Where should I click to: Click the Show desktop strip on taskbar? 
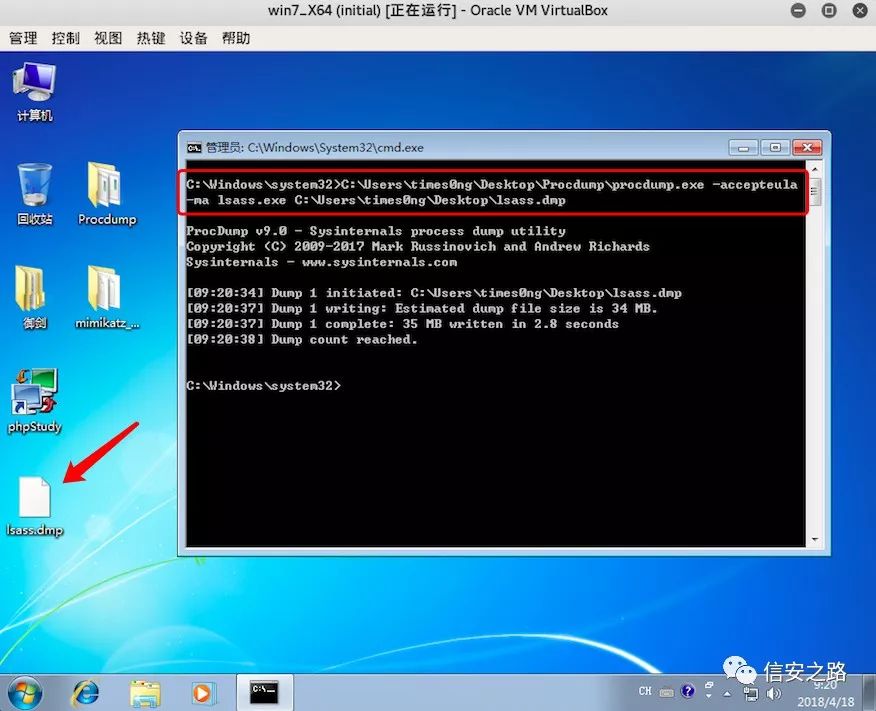point(869,693)
